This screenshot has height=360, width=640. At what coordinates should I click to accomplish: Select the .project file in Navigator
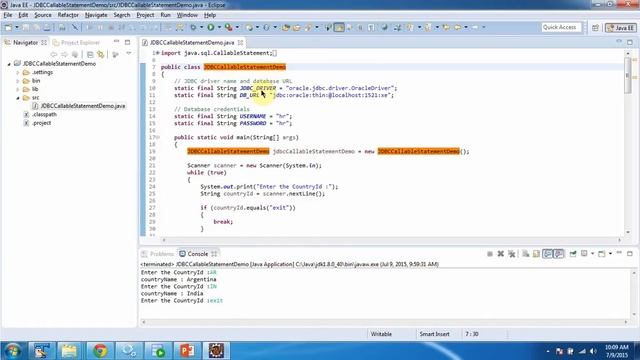(x=38, y=123)
